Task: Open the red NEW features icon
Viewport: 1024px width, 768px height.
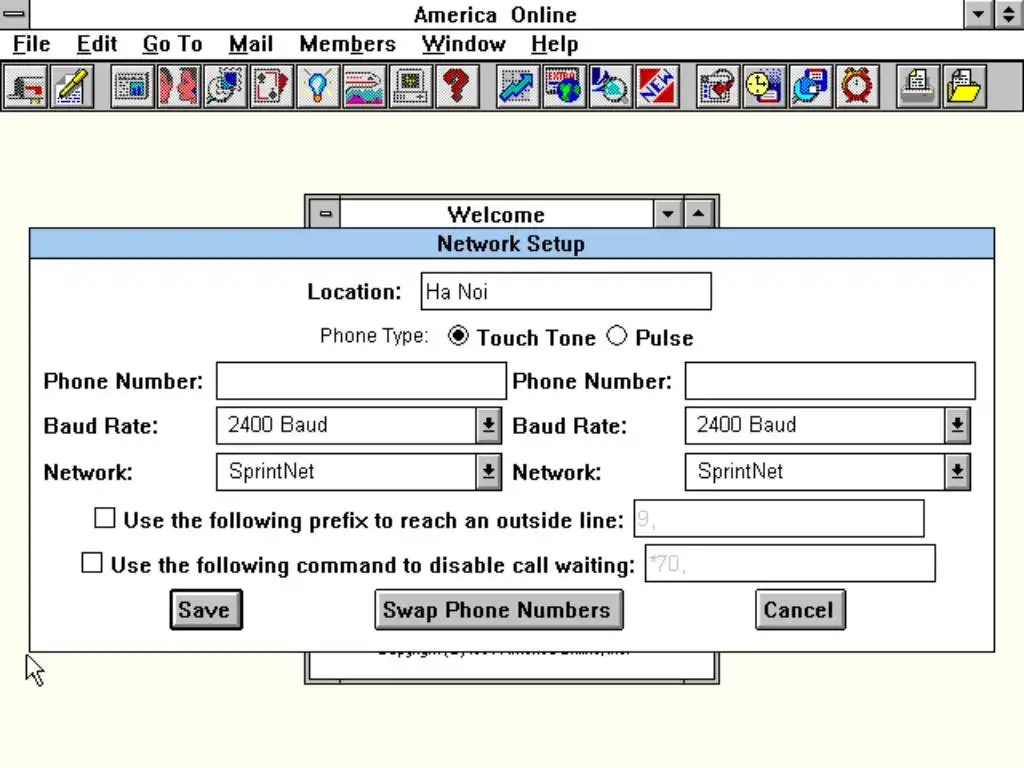Action: pos(656,86)
